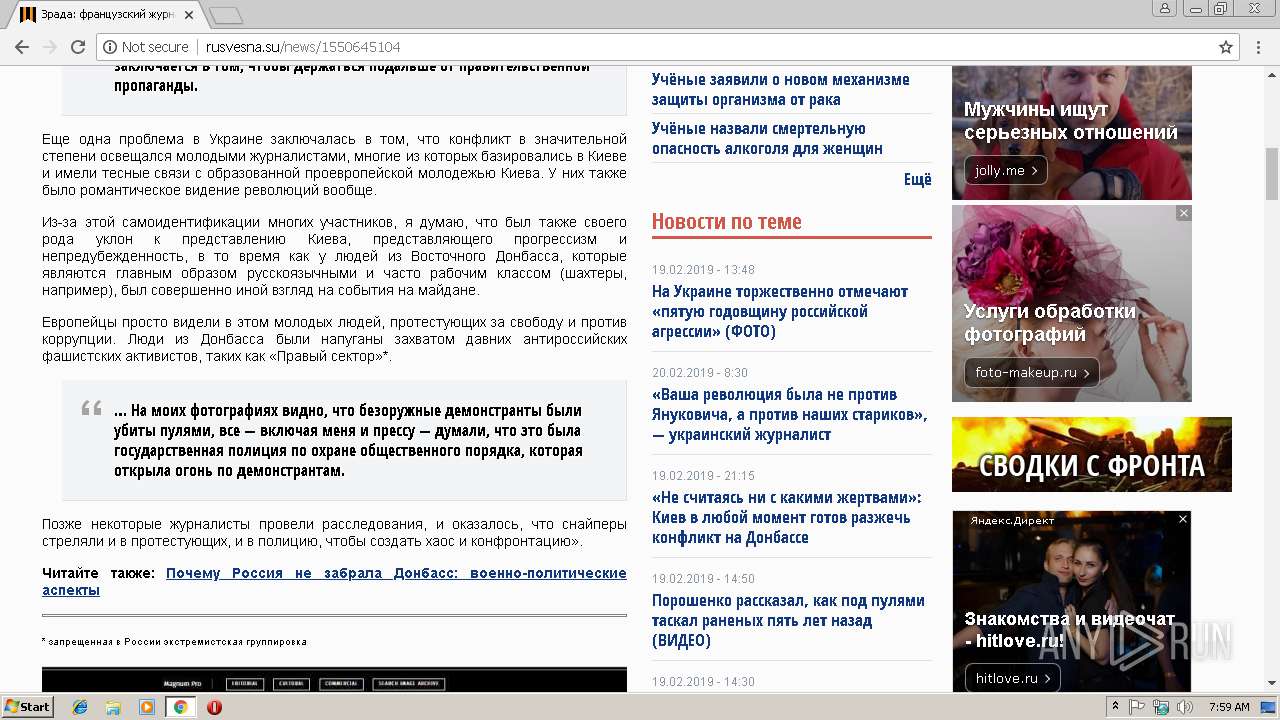The image size is (1280, 720).
Task: Open a new browser tab
Action: tap(226, 15)
